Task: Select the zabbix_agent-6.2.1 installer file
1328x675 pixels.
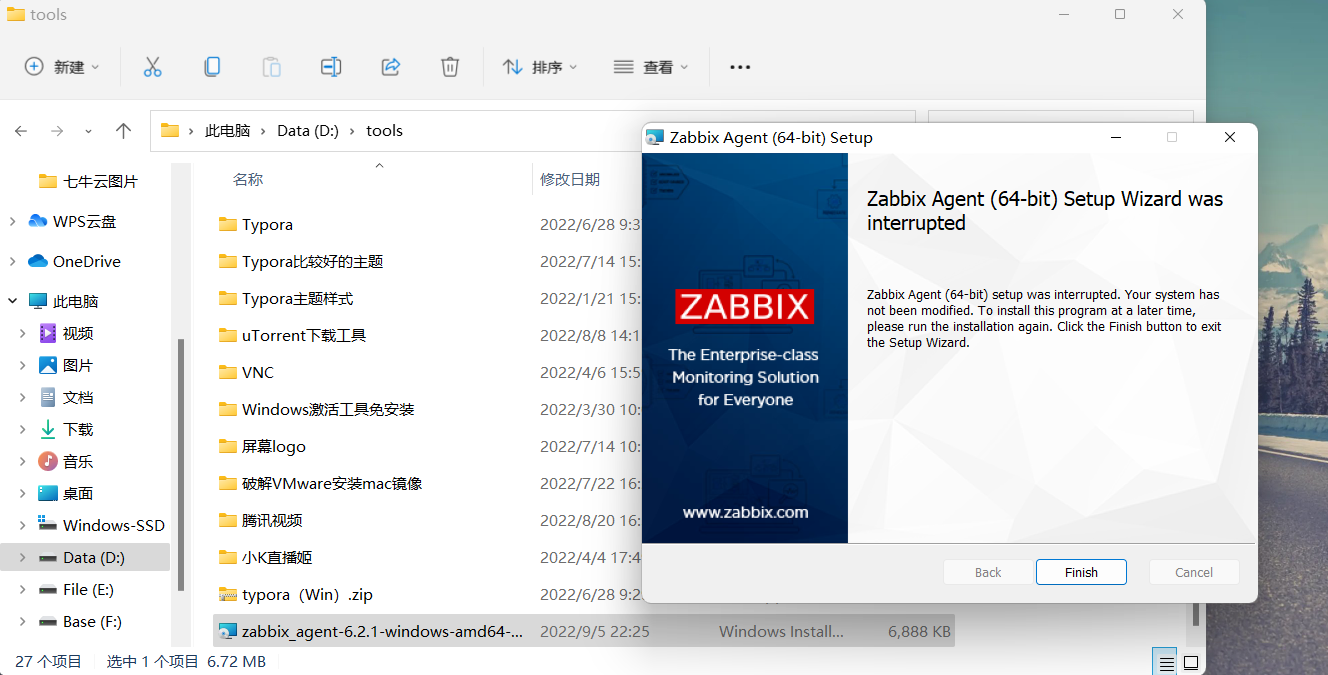Action: point(584,631)
